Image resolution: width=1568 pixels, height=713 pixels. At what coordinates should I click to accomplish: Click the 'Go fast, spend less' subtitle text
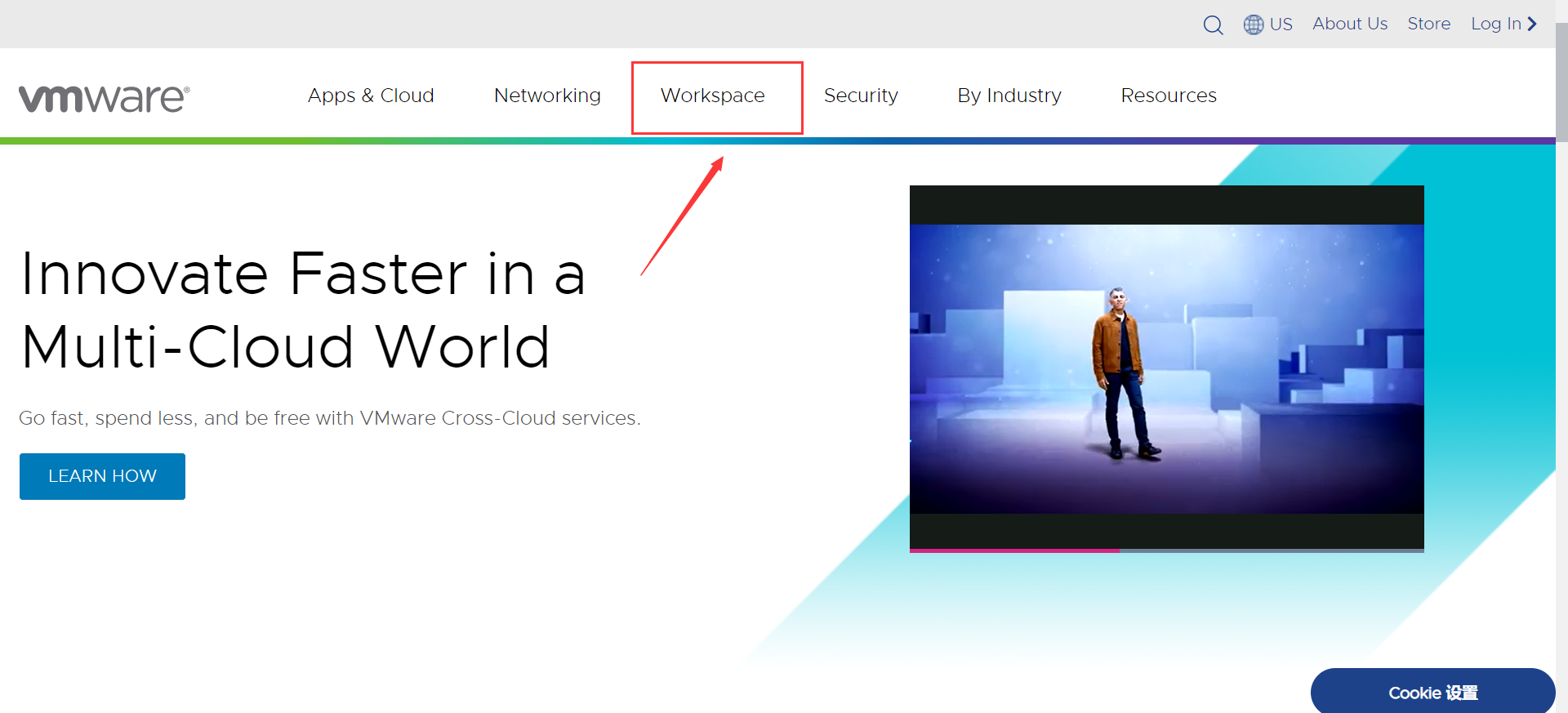pyautogui.click(x=330, y=418)
